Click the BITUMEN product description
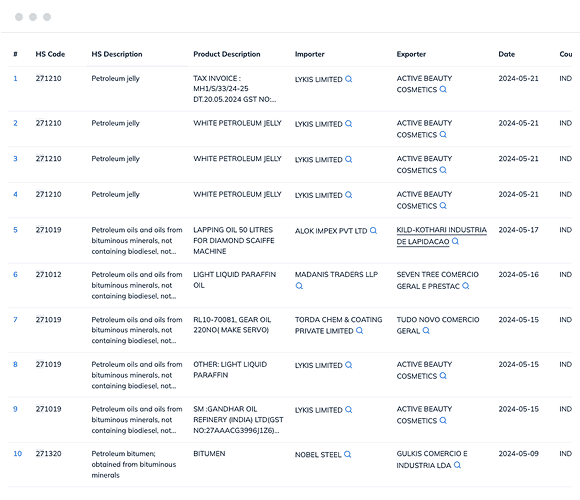Image resolution: width=580 pixels, height=500 pixels. point(209,453)
